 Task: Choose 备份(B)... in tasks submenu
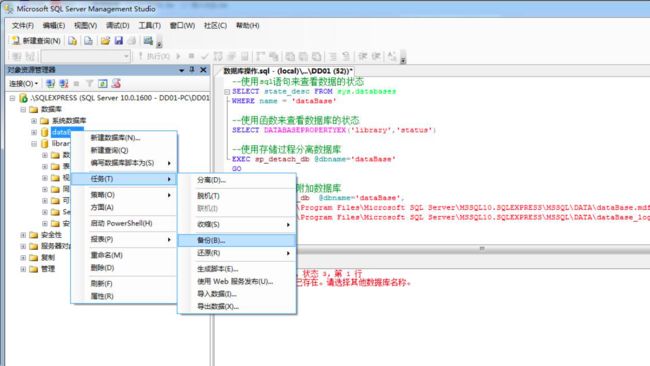[237, 240]
